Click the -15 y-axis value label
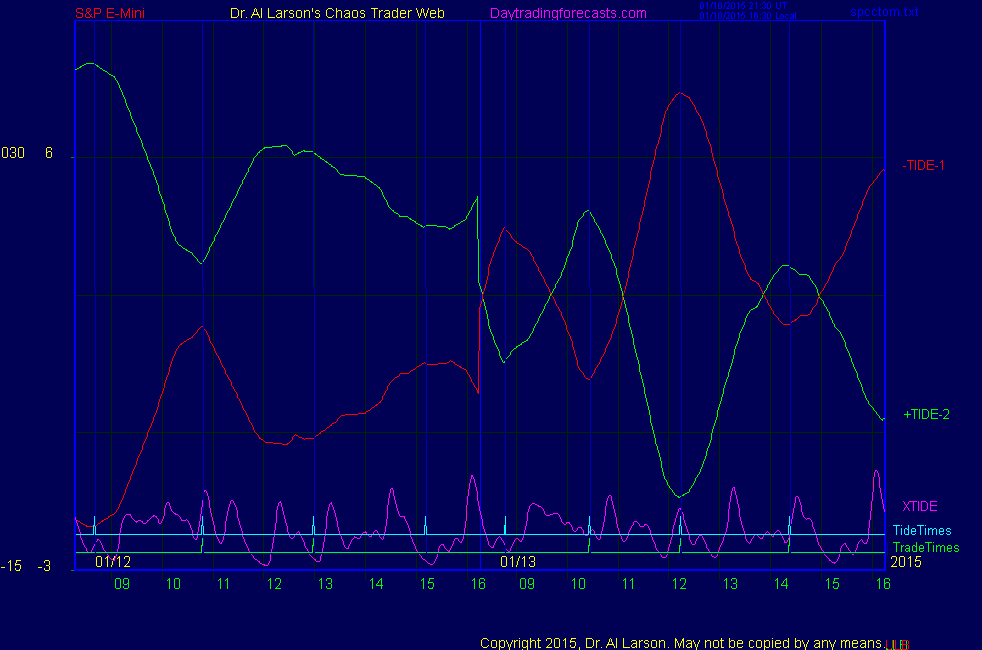This screenshot has height=650, width=982. click(x=11, y=567)
